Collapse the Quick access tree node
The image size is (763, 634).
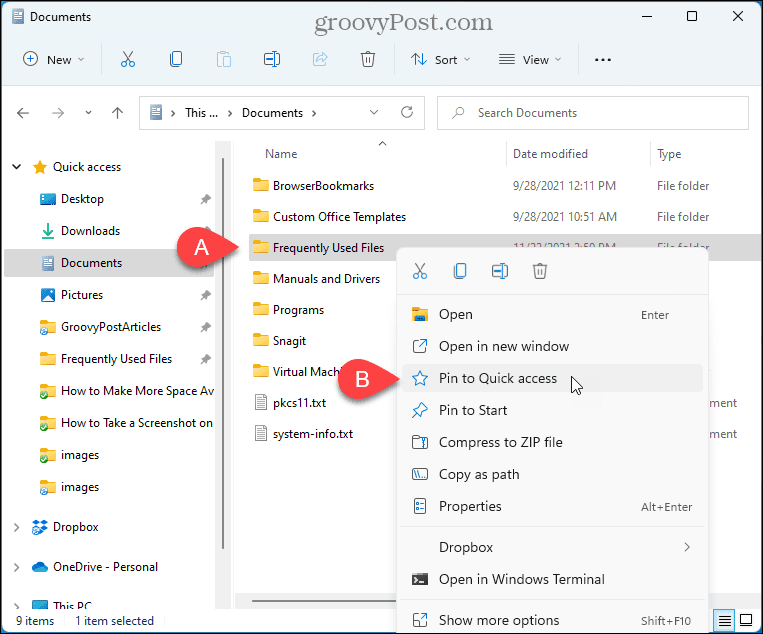point(17,167)
